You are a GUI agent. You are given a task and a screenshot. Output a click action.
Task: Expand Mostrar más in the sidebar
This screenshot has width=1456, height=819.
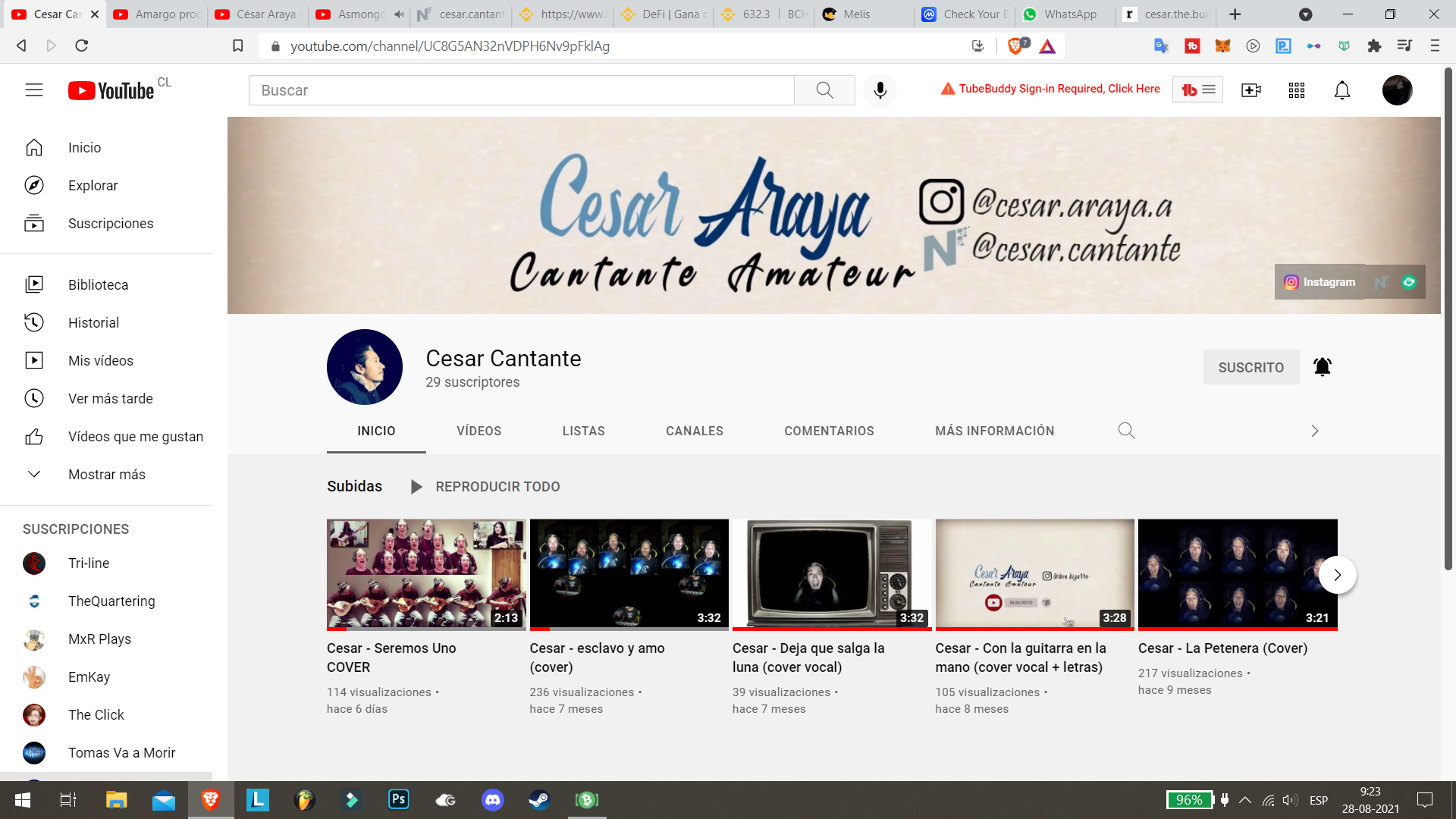pyautogui.click(x=106, y=475)
